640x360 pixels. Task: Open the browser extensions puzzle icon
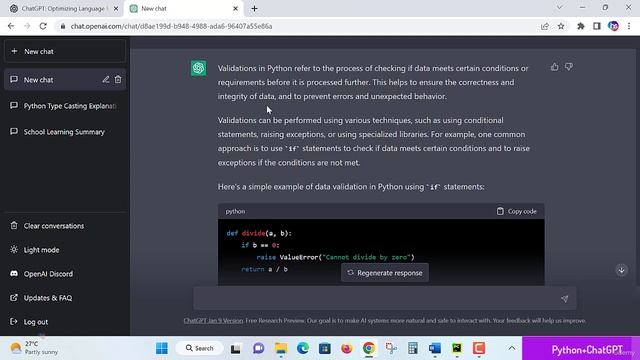pos(581,26)
